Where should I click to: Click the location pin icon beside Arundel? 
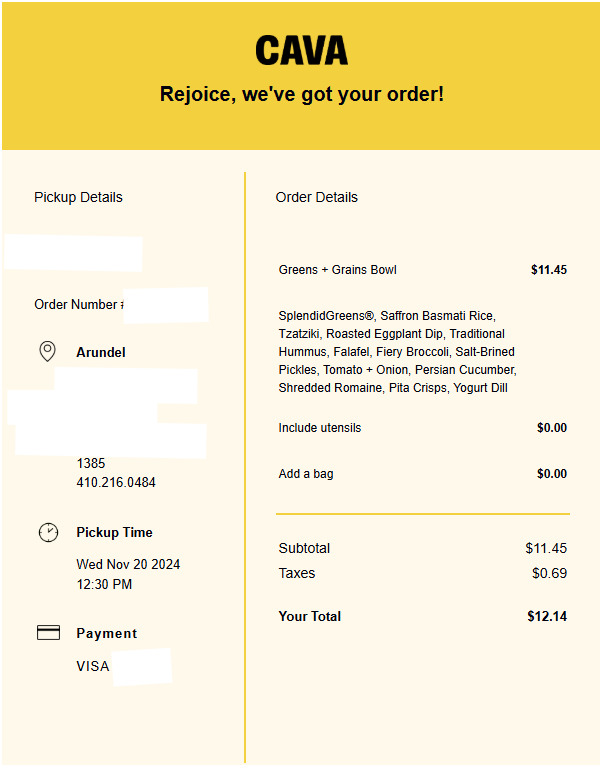pos(46,351)
